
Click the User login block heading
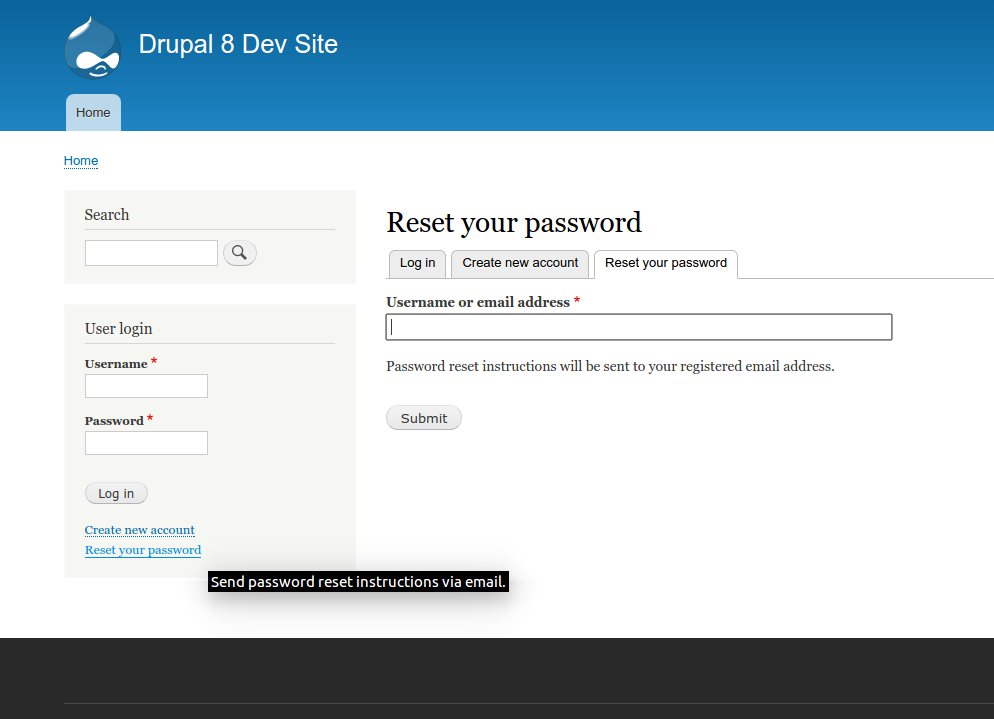(x=118, y=328)
